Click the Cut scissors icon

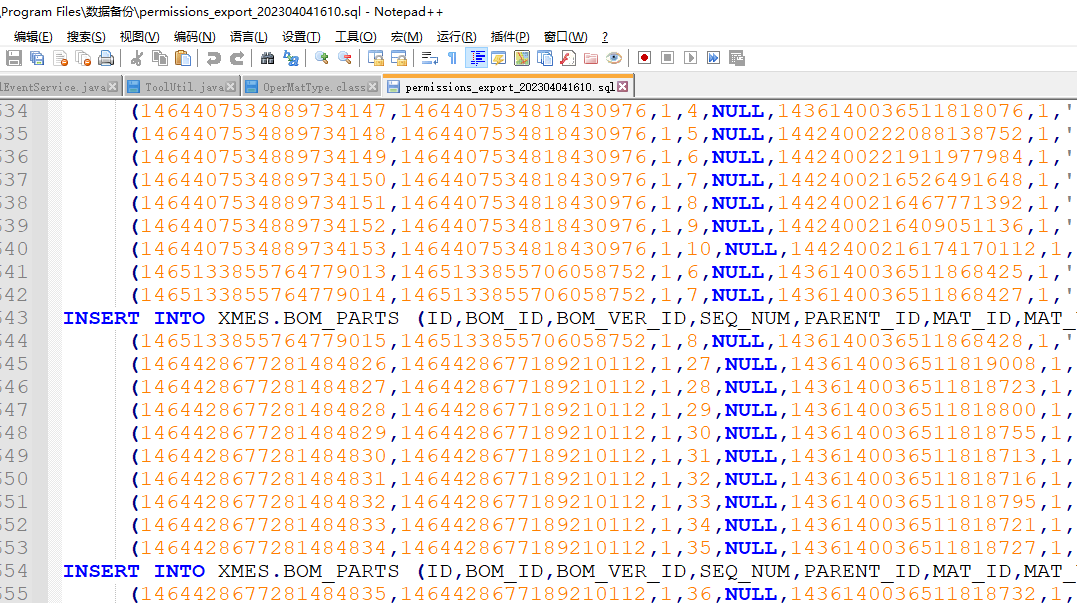137,58
